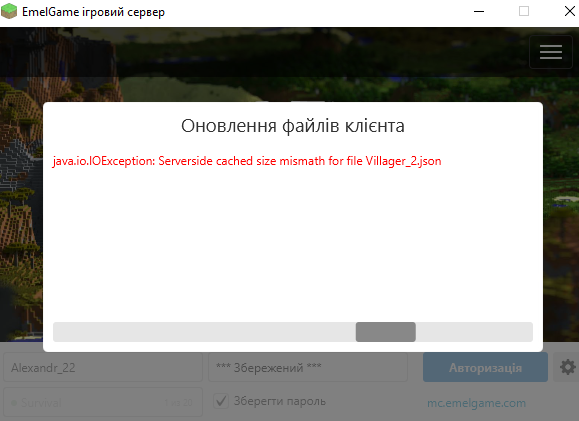This screenshot has height=421, width=579.
Task: Click the 'Зберегти пароль' checkbox label text
Action: point(280,401)
